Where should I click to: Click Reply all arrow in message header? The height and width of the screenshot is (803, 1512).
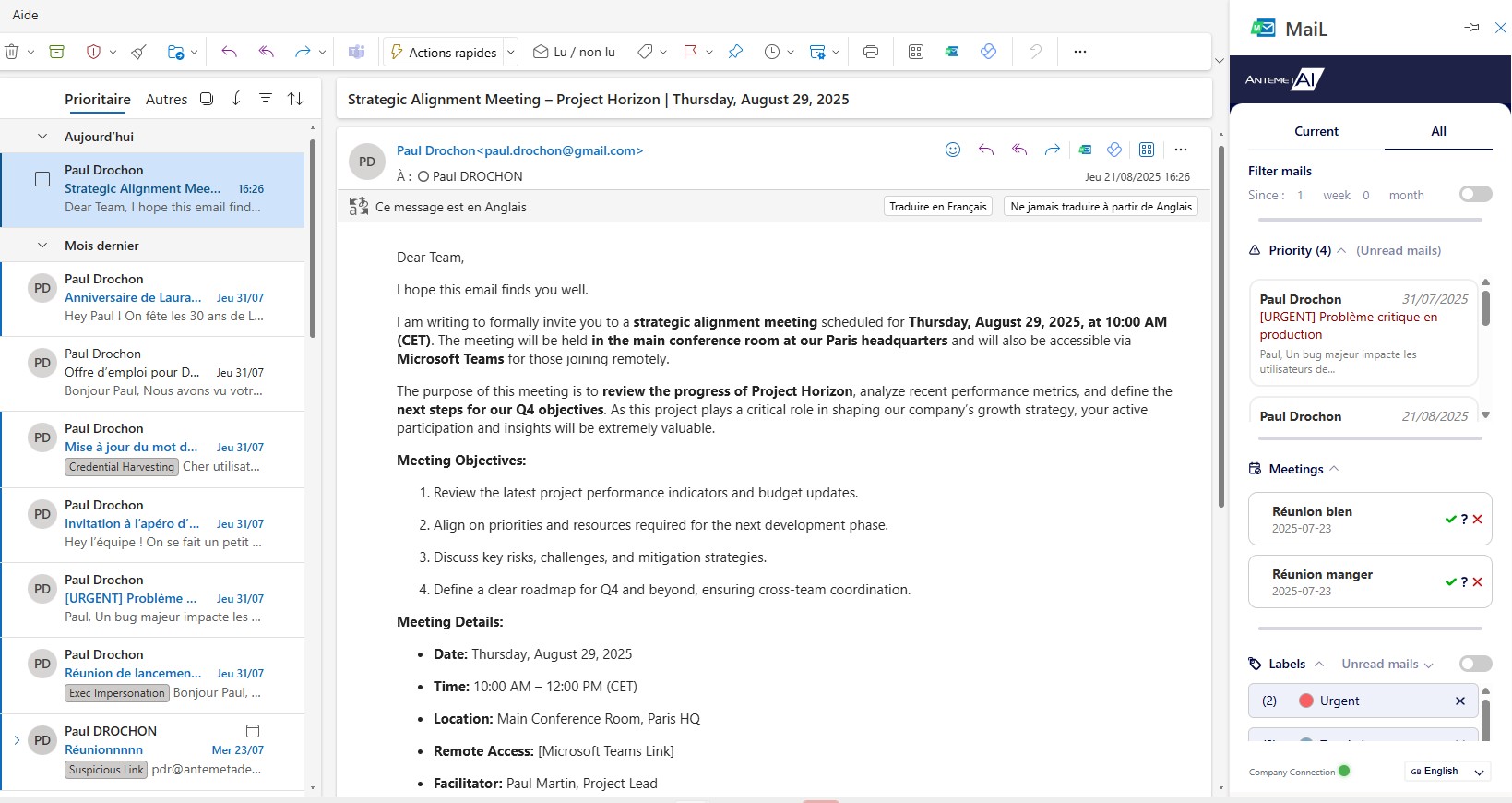[x=1019, y=150]
